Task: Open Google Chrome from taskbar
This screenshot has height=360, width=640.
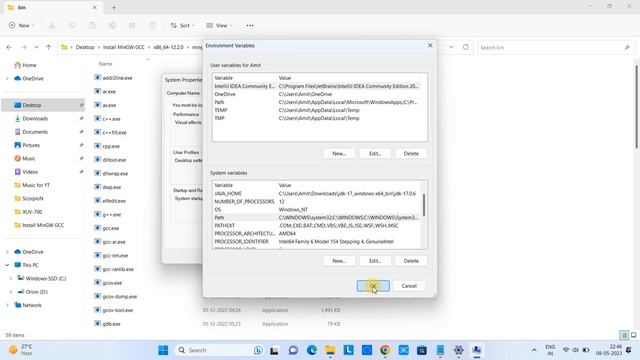Action: click(385, 350)
